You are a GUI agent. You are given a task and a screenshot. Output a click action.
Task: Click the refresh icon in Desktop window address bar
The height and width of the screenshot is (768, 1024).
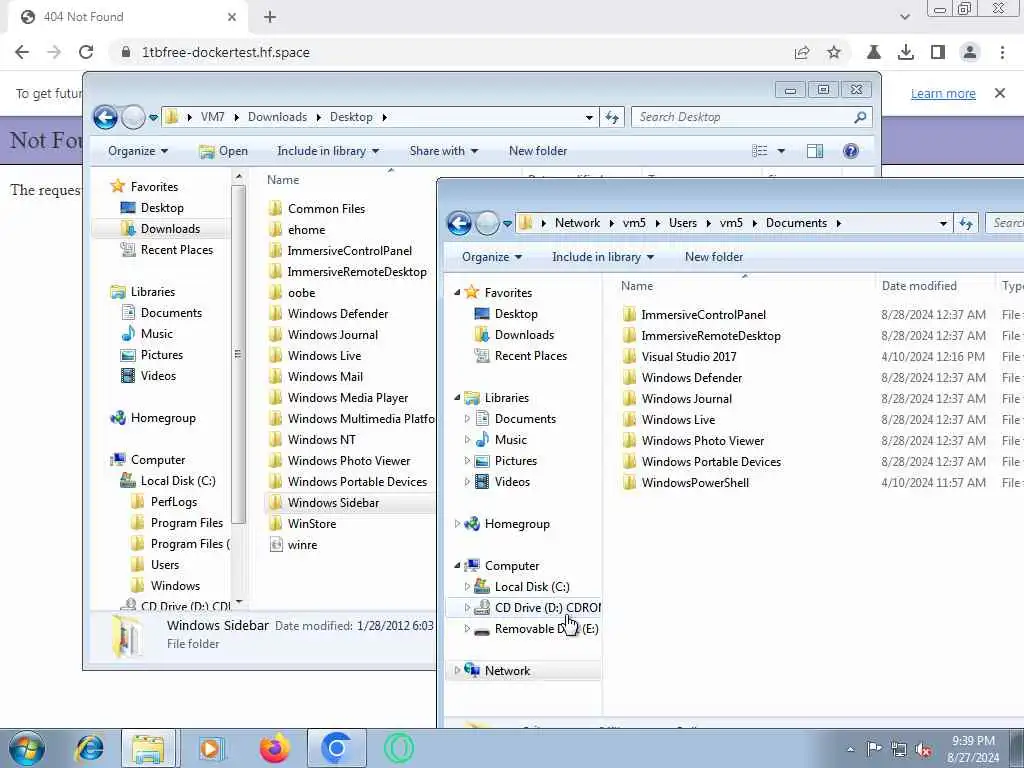coord(612,117)
